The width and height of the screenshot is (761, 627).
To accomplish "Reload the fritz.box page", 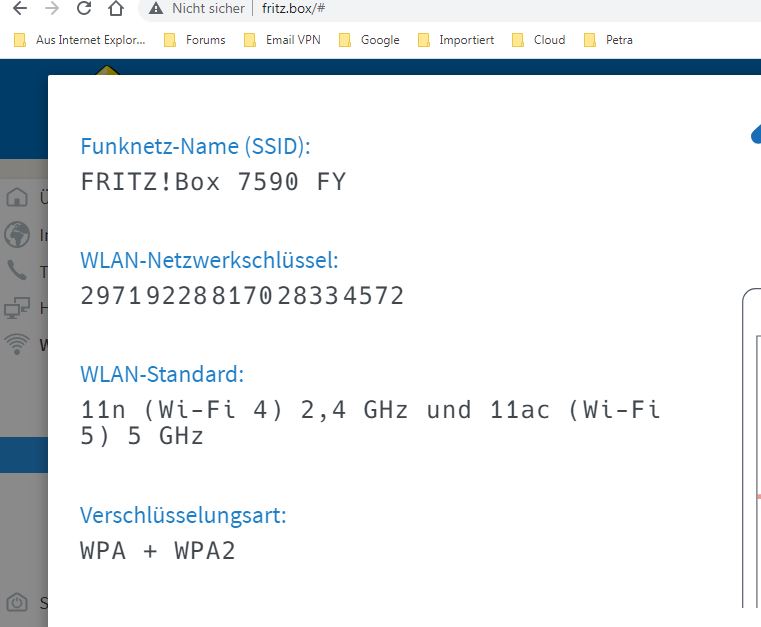I will pos(84,8).
